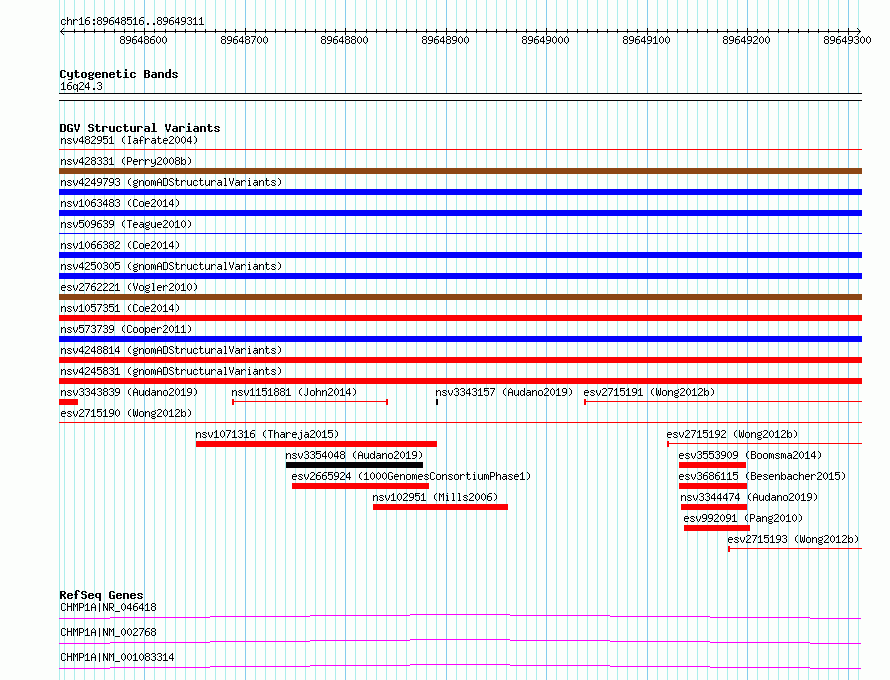Click the nsv509639 (Teague2010) label
Screen dimensions: 890x680
tap(126, 224)
